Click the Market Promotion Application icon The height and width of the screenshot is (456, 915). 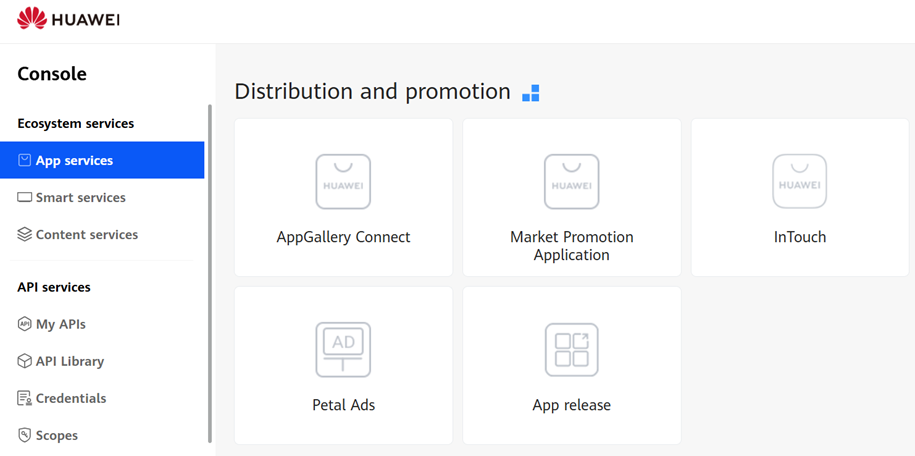(571, 181)
